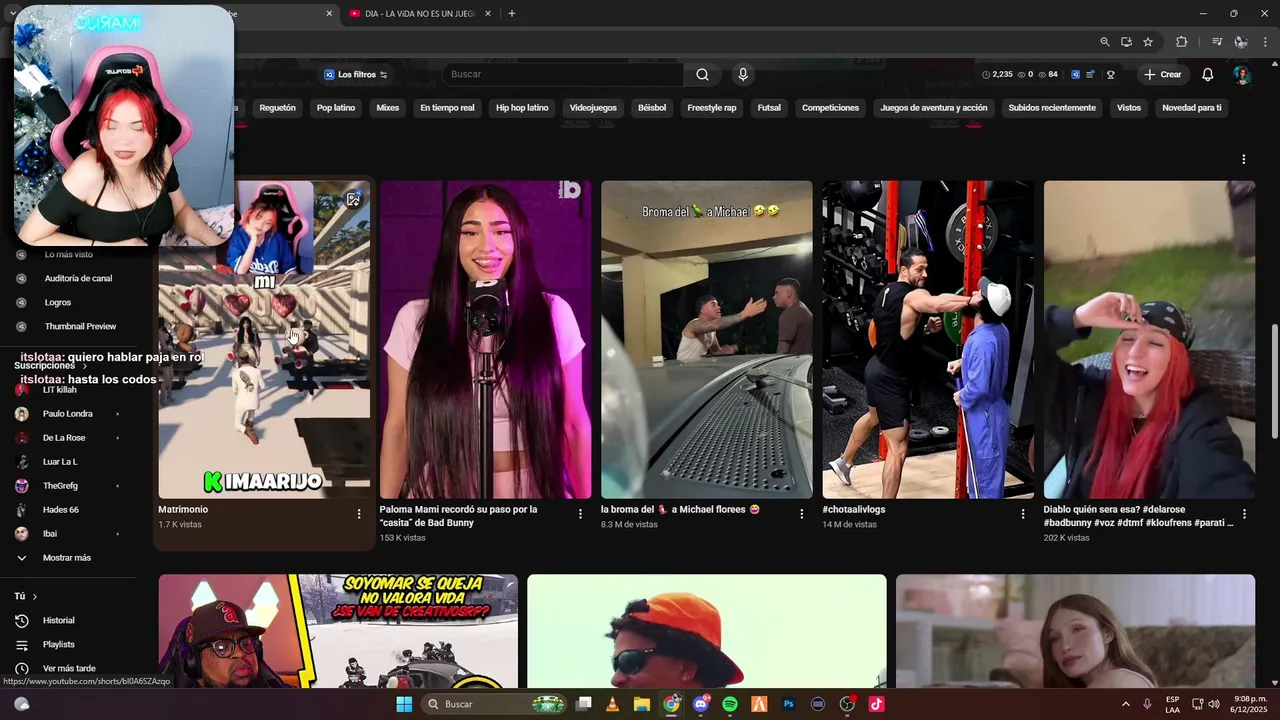Screen dimensions: 1280x720
Task: Click the YouTube Buscar search field
Action: coord(563,74)
